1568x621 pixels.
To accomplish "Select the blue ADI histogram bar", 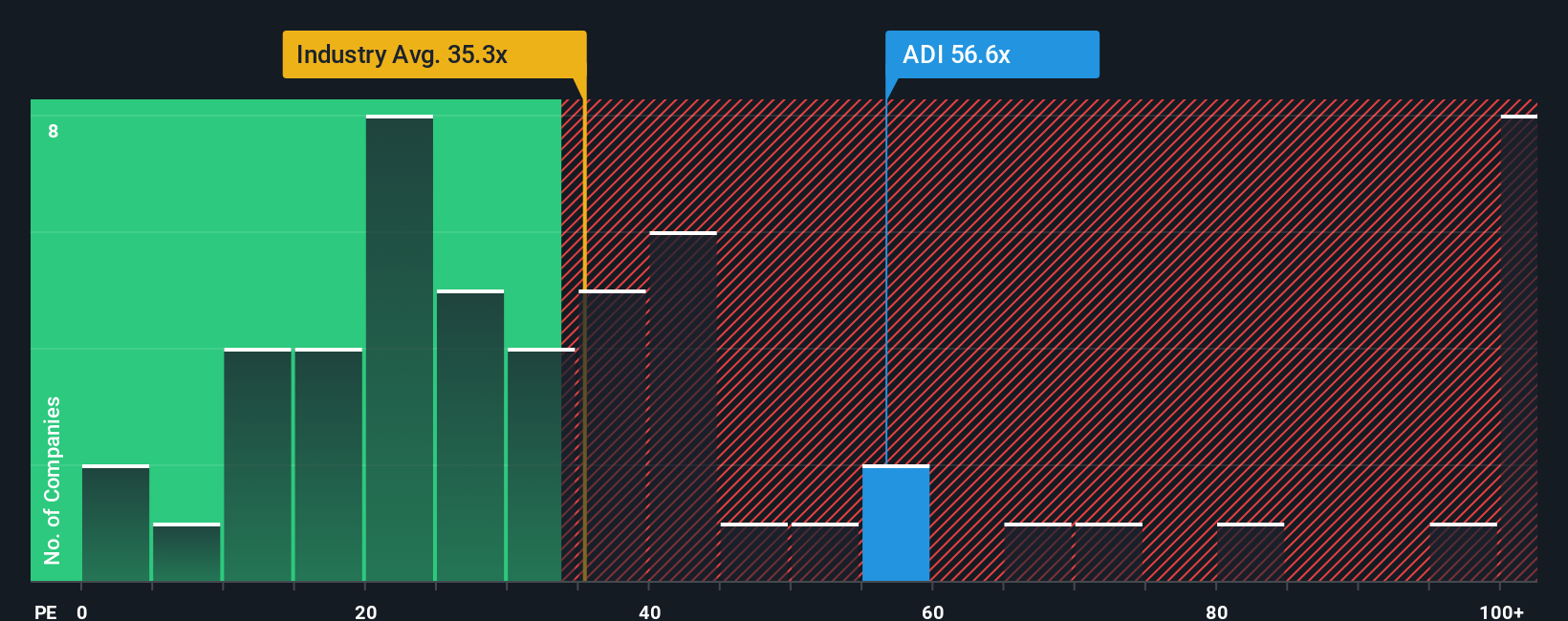I will [x=896, y=524].
